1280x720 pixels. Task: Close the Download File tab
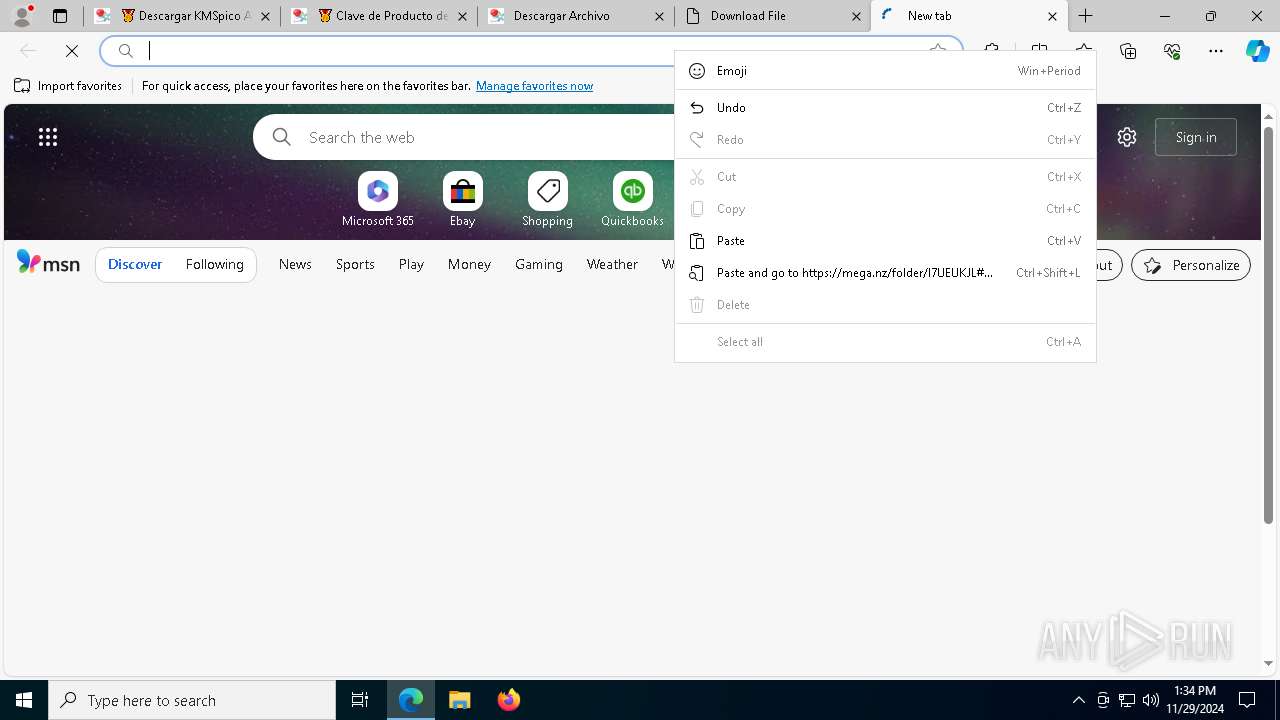[856, 16]
